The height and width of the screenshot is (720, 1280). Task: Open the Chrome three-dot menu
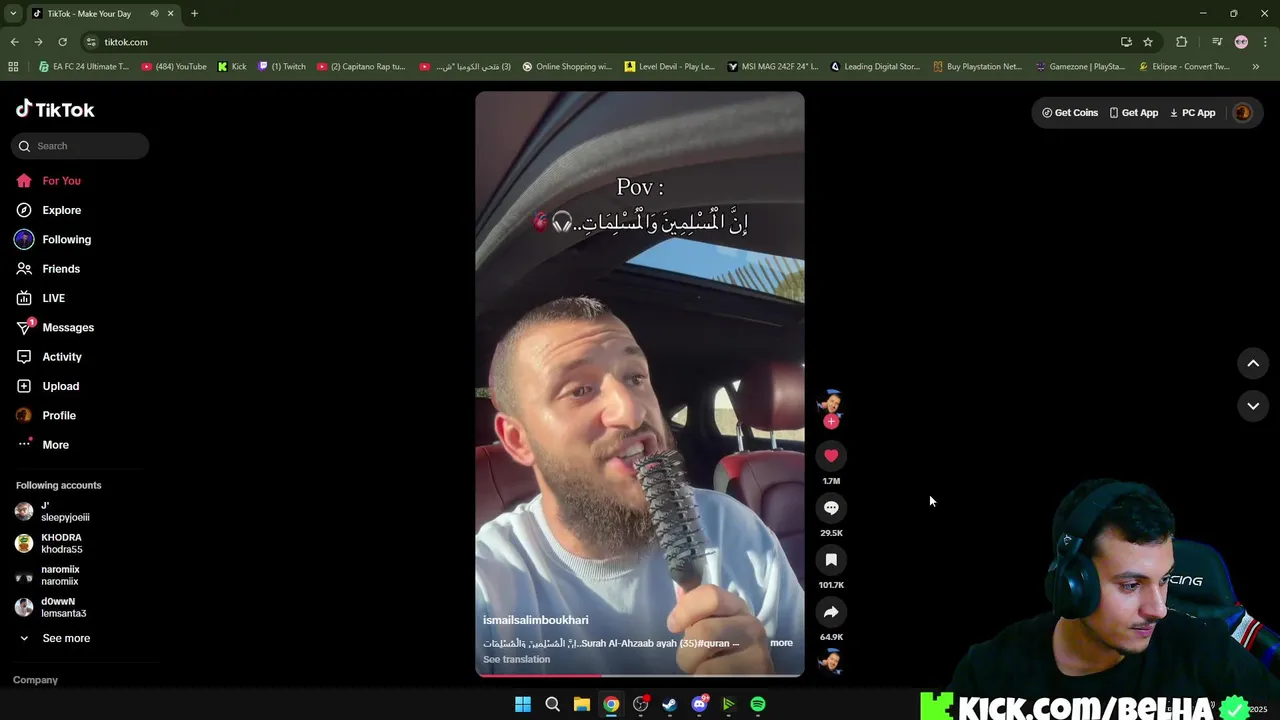tap(1266, 42)
